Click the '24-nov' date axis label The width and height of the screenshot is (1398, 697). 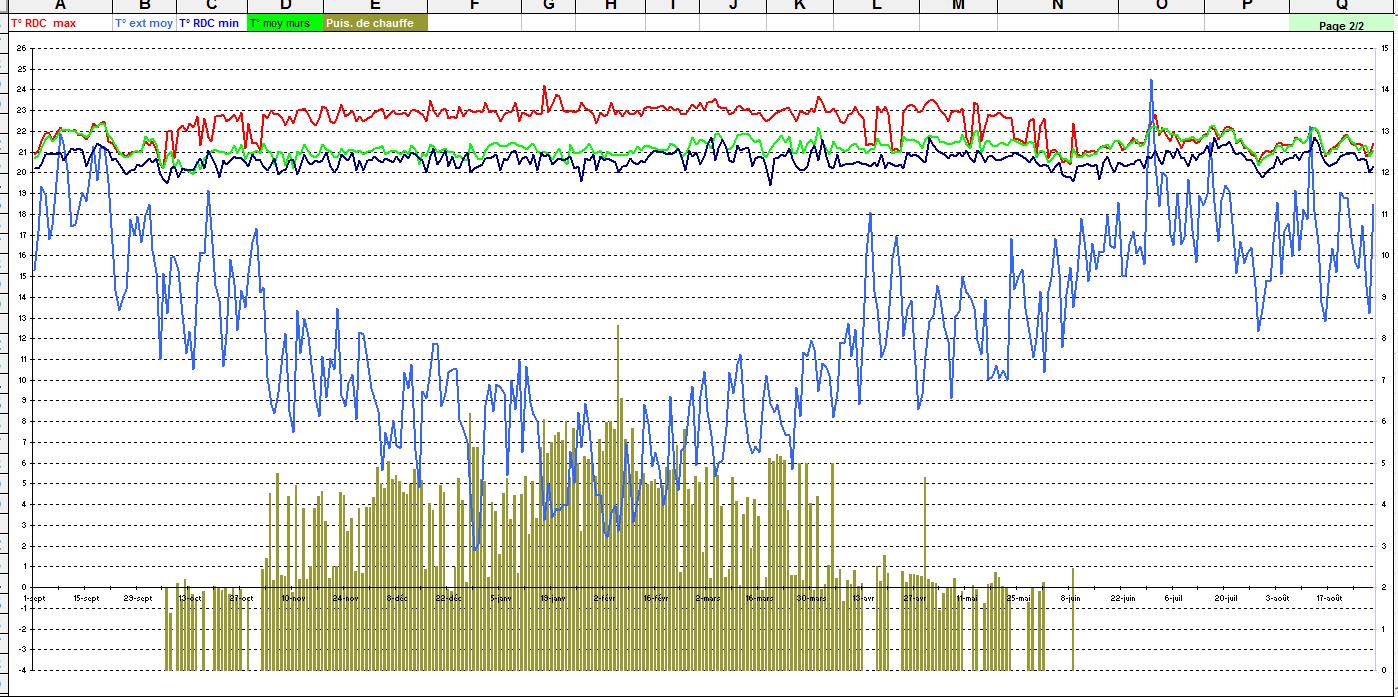345,598
